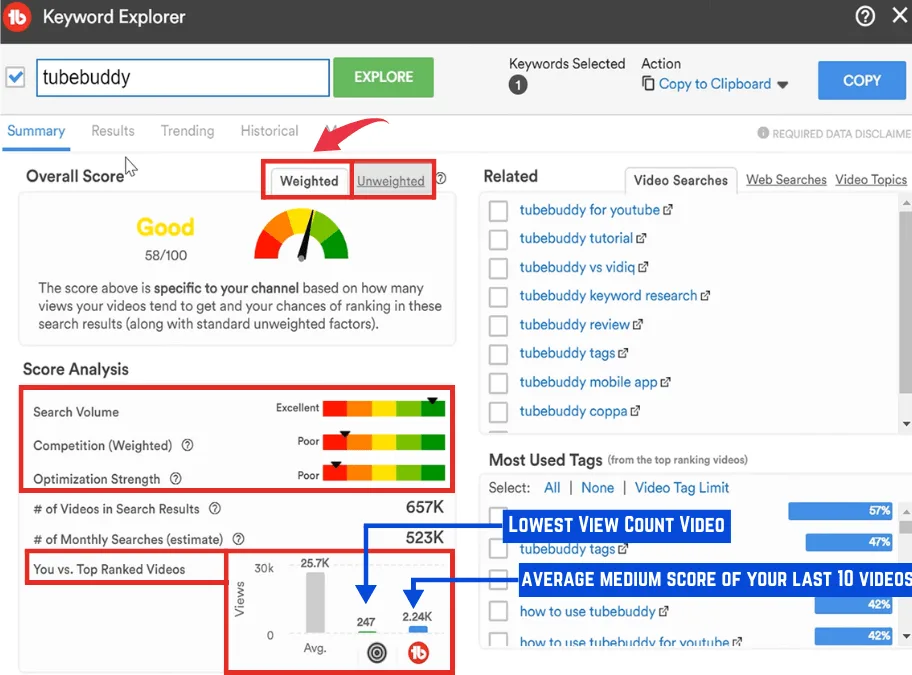Check the tubebuddy review checkbox

[x=498, y=326]
